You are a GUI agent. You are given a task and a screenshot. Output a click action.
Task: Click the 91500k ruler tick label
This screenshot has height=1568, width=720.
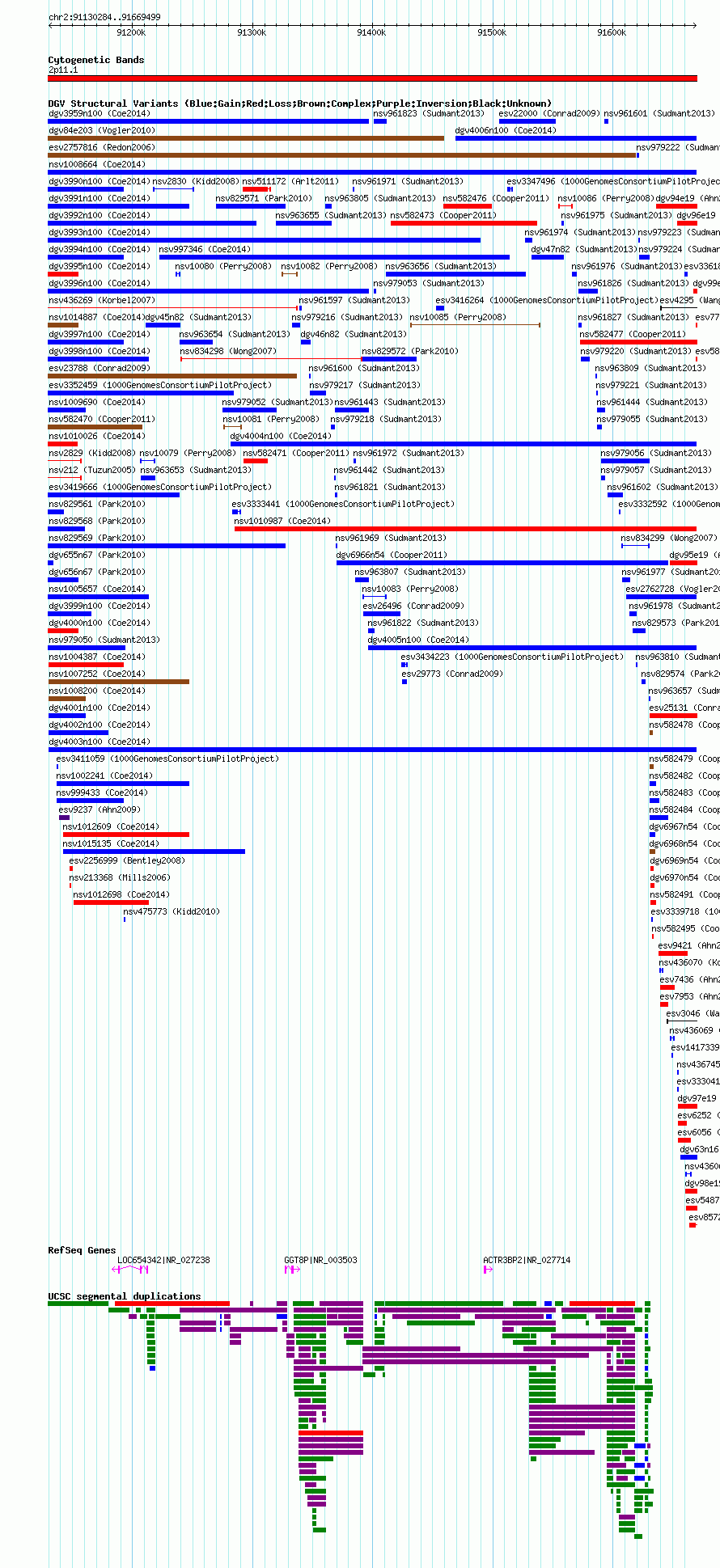point(492,32)
